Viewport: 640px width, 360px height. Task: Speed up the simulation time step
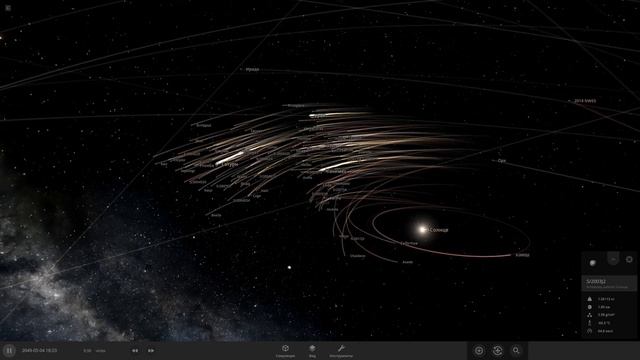pos(151,351)
